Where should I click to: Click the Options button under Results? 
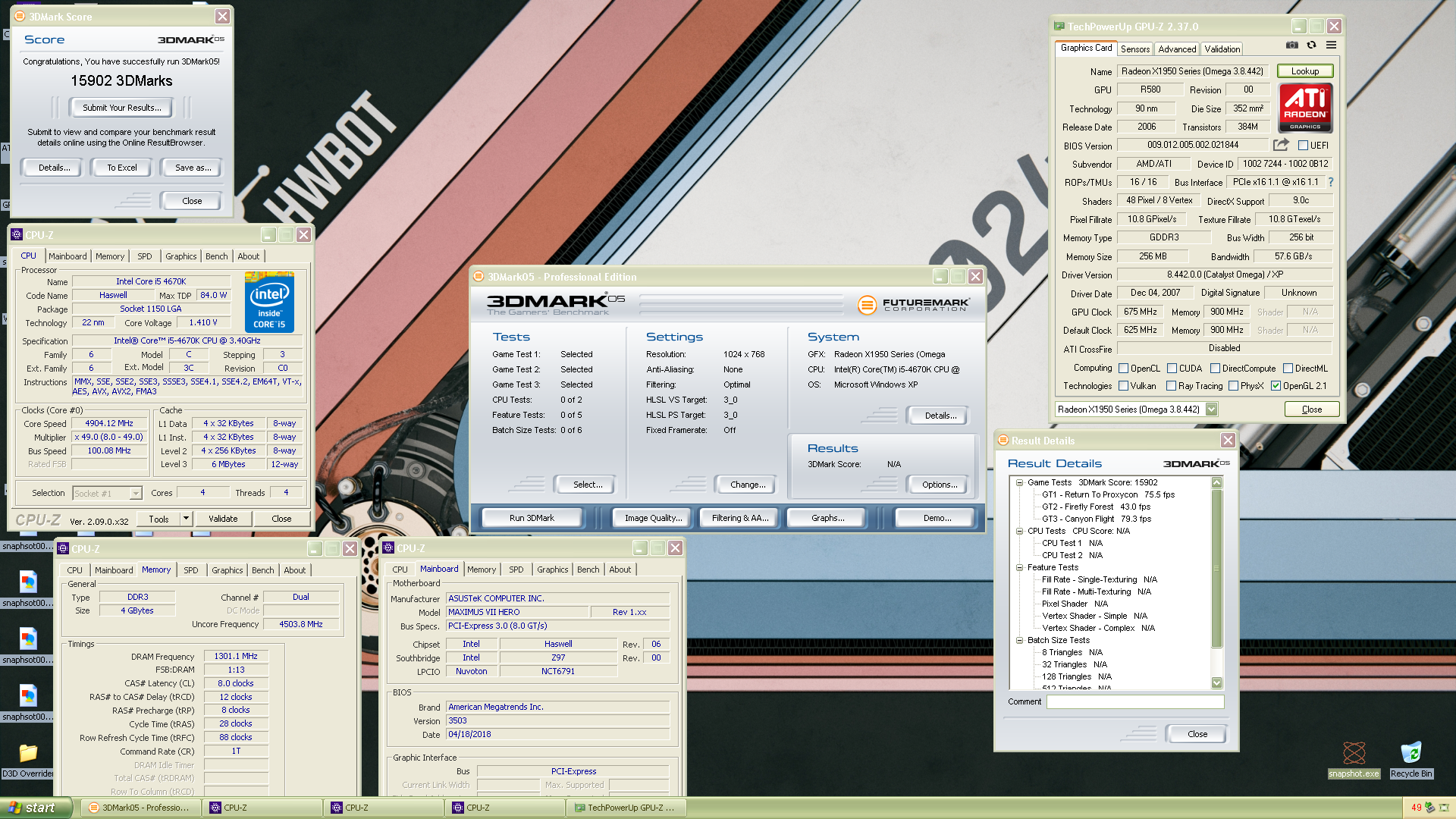pyautogui.click(x=939, y=485)
